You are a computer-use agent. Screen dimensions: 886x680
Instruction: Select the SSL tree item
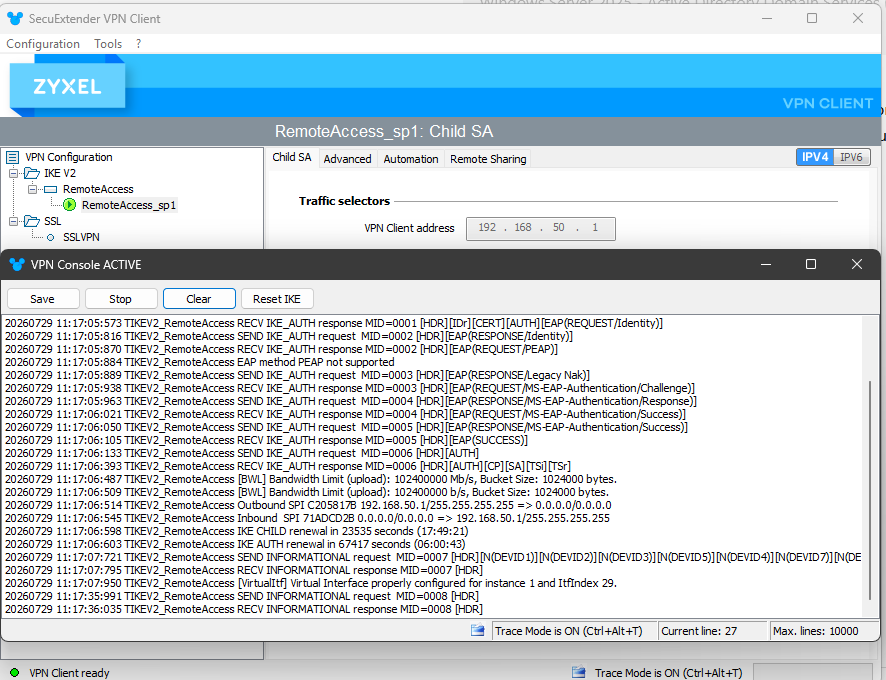53,221
